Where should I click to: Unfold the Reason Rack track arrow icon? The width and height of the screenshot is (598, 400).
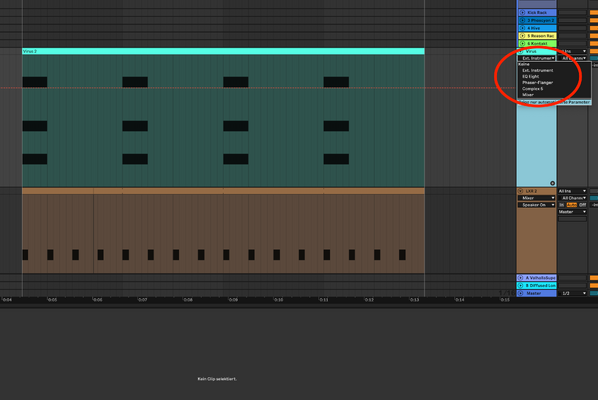[x=522, y=36]
